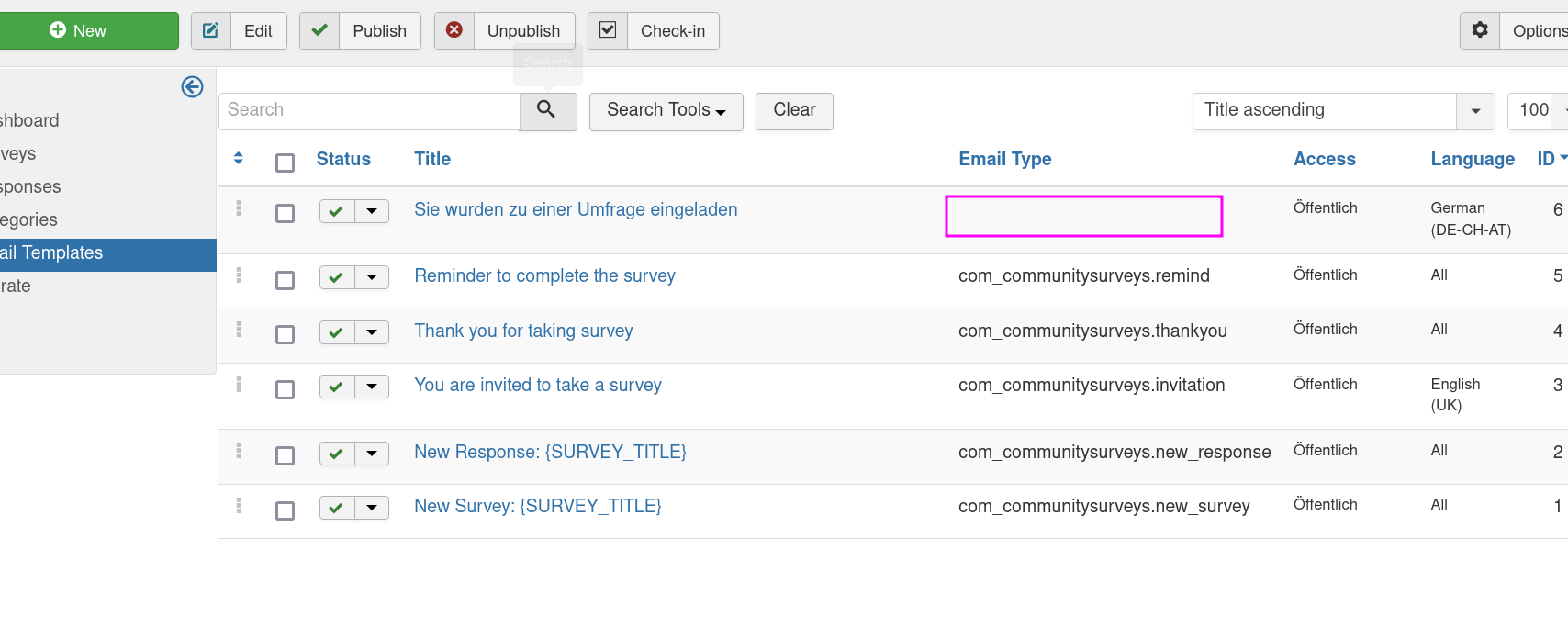This screenshot has height=628, width=1568.
Task: Click the Unpublish toolbar button
Action: click(505, 30)
